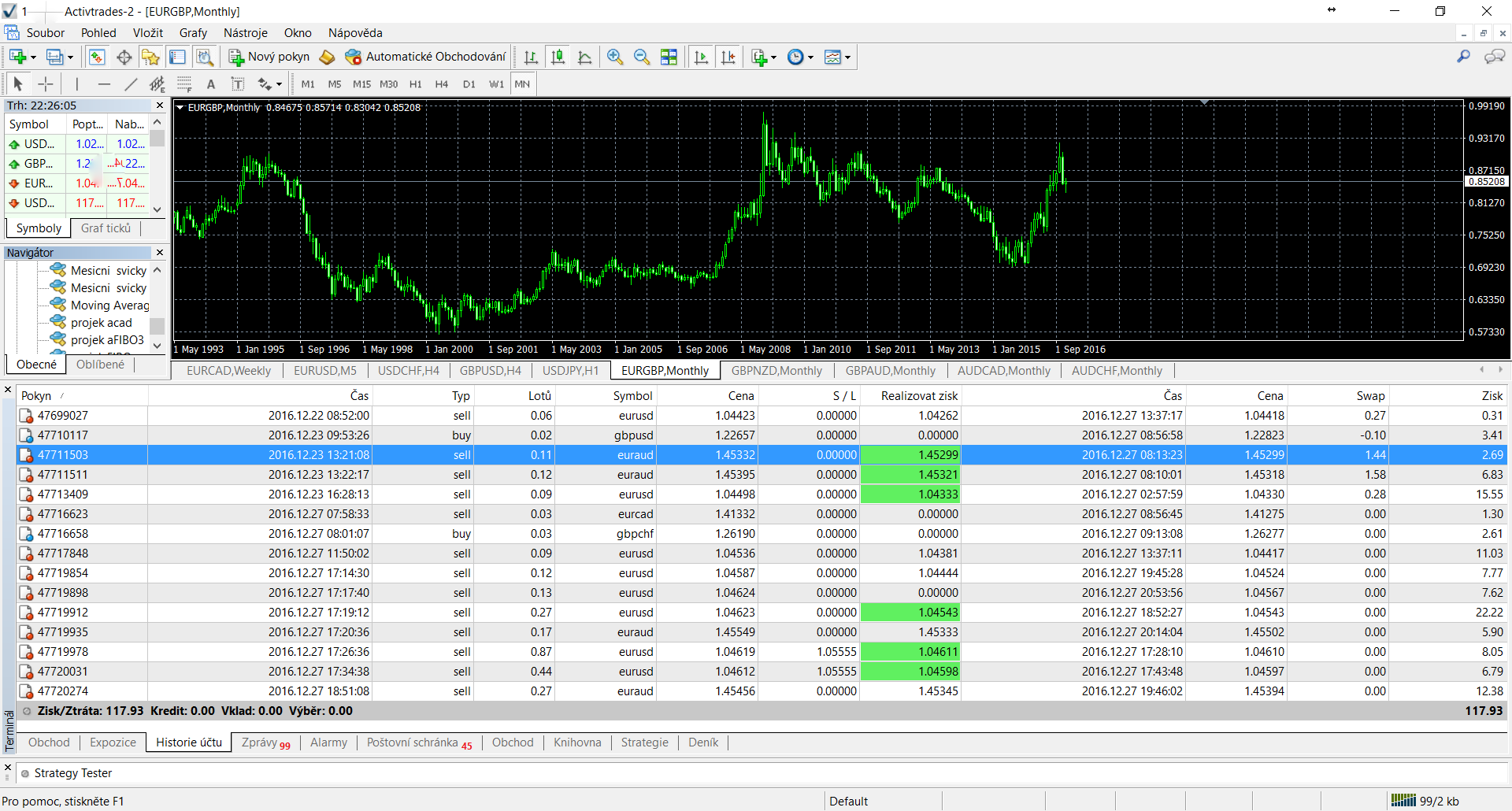Switch timeframe to H1
The height and width of the screenshot is (811, 1512).
[416, 83]
